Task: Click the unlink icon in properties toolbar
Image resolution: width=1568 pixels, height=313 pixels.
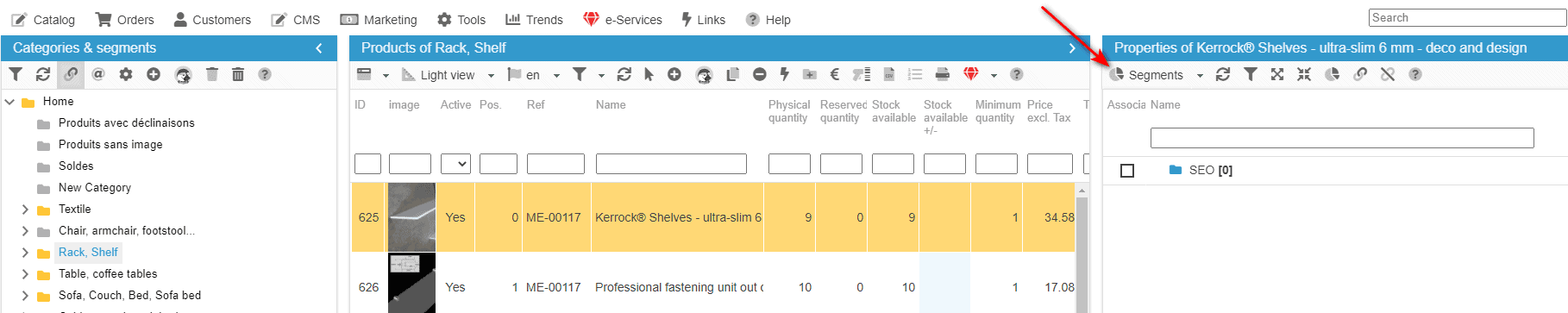Action: [x=1388, y=74]
